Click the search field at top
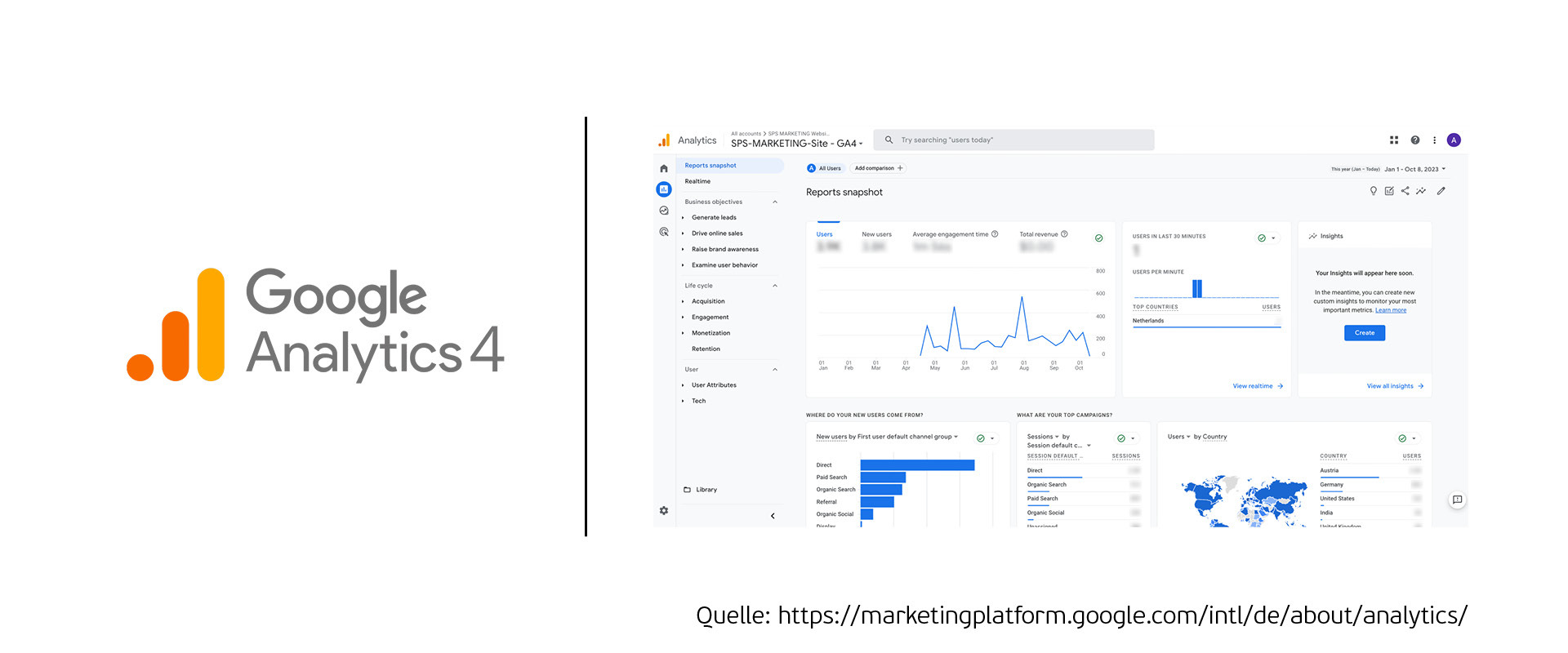1568x653 pixels. click(1013, 140)
